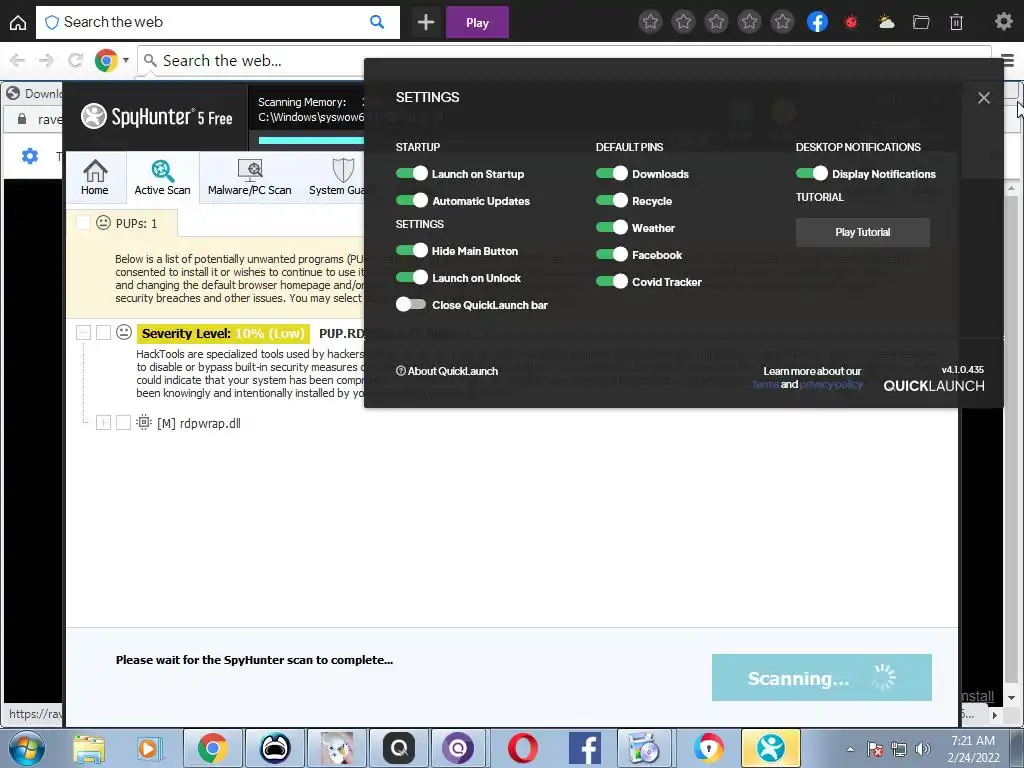Click the magnifier icon in Search the web box
Viewport: 1024px width, 768px height.
(x=377, y=22)
